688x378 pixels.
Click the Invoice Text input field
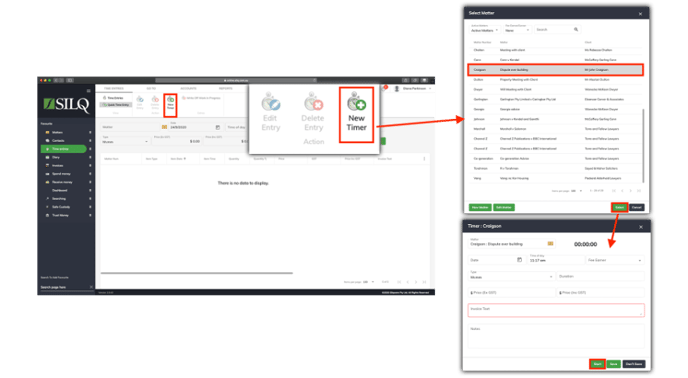pyautogui.click(x=556, y=310)
